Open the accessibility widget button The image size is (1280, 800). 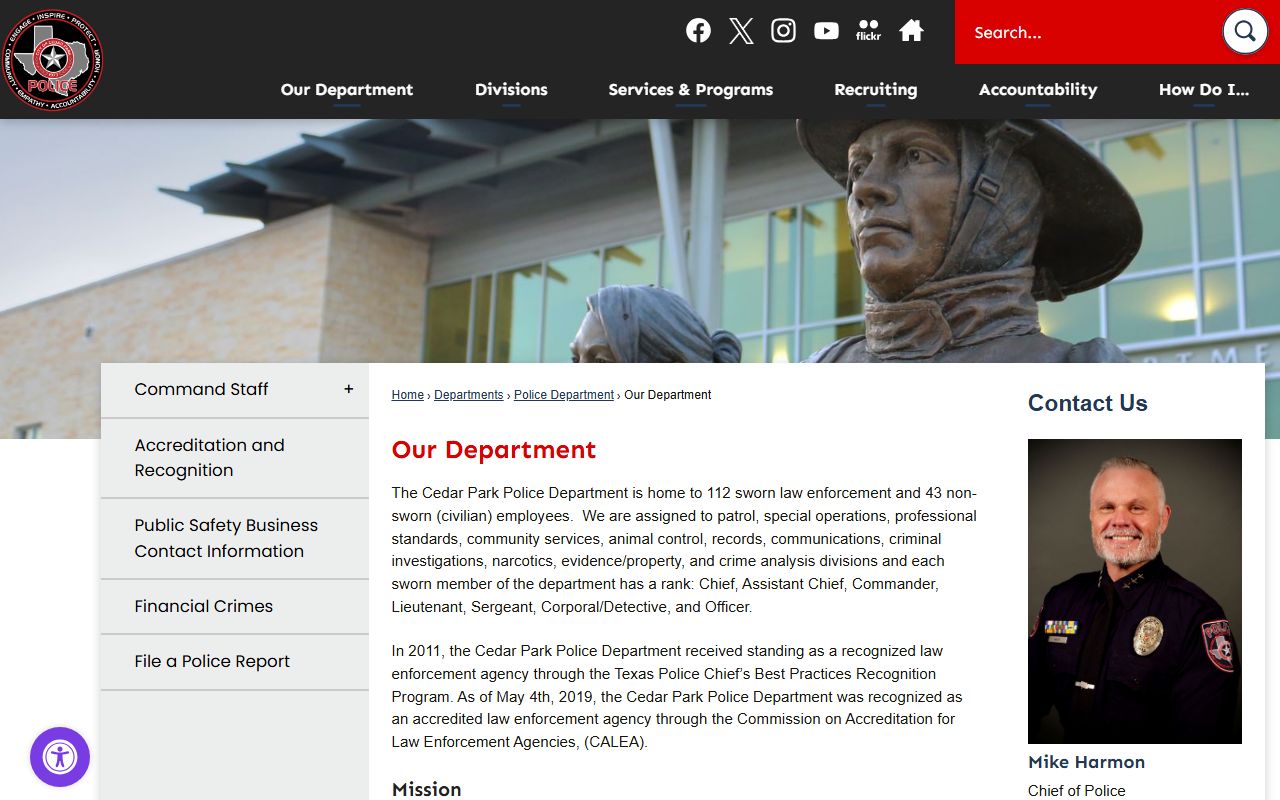60,757
